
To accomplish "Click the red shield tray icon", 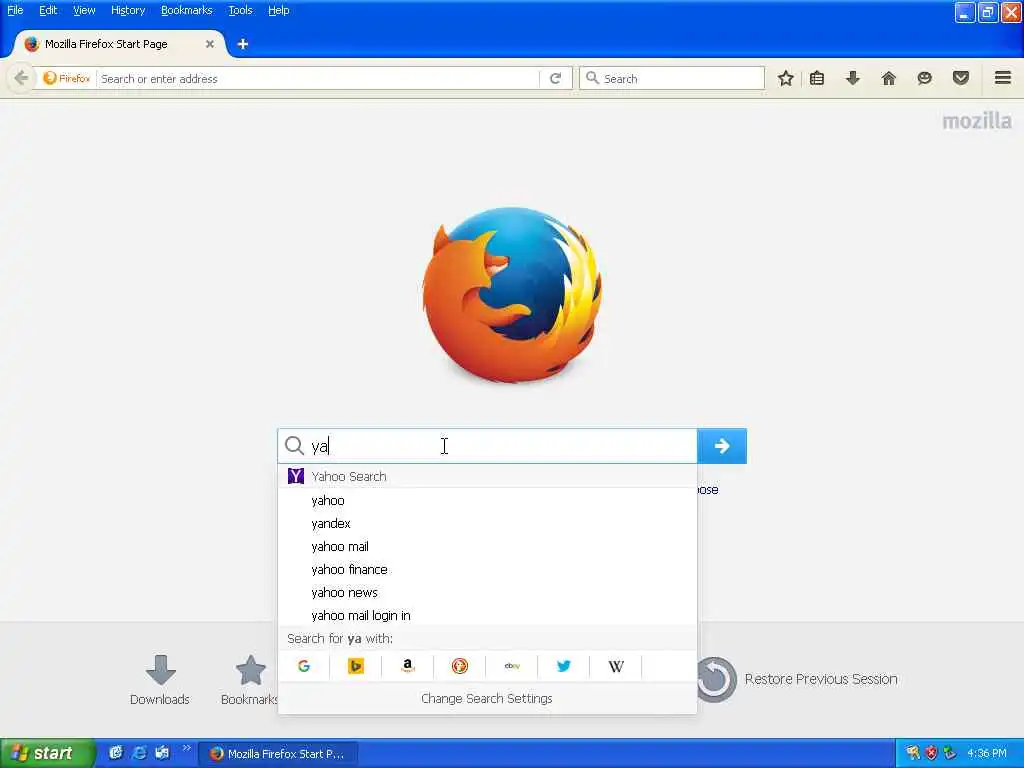I will click(x=931, y=754).
